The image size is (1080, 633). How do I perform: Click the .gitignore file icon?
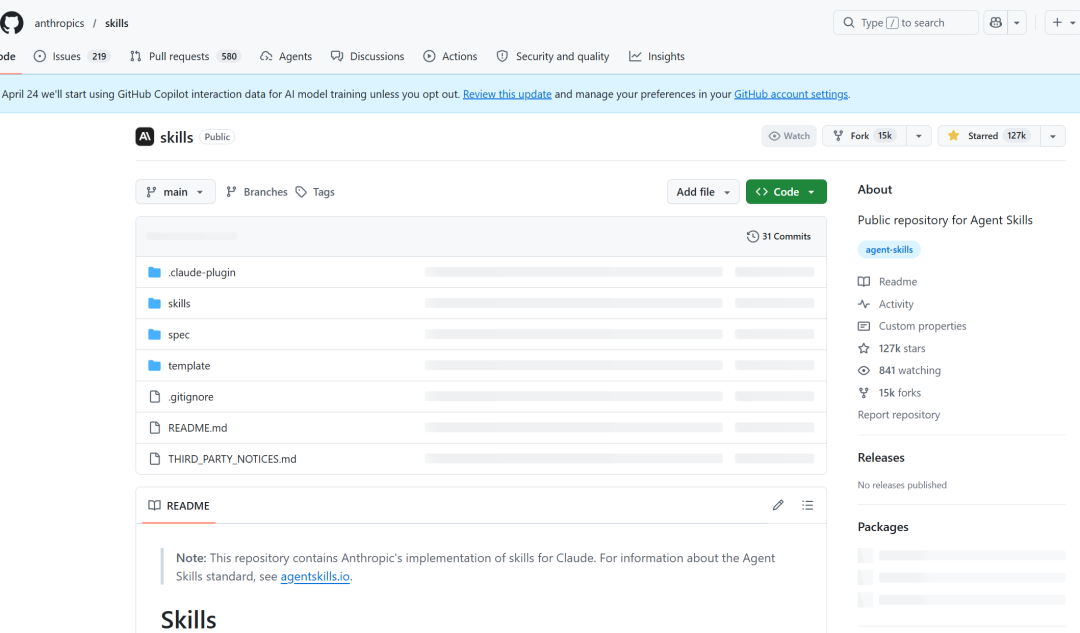pos(154,397)
